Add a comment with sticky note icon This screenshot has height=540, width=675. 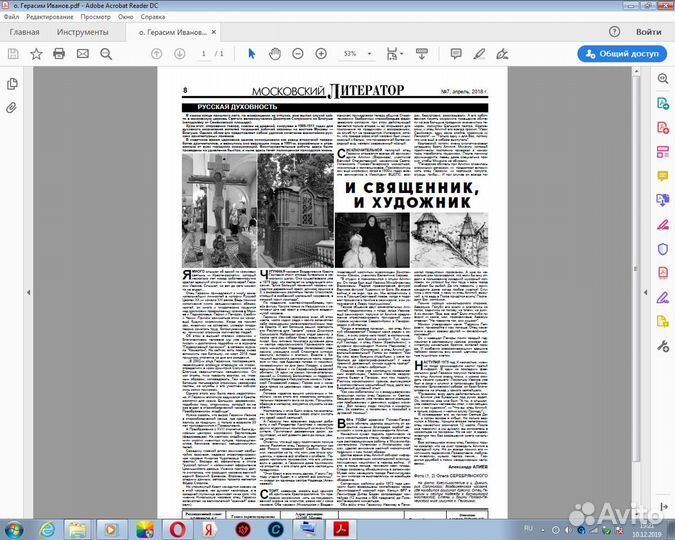(455, 53)
